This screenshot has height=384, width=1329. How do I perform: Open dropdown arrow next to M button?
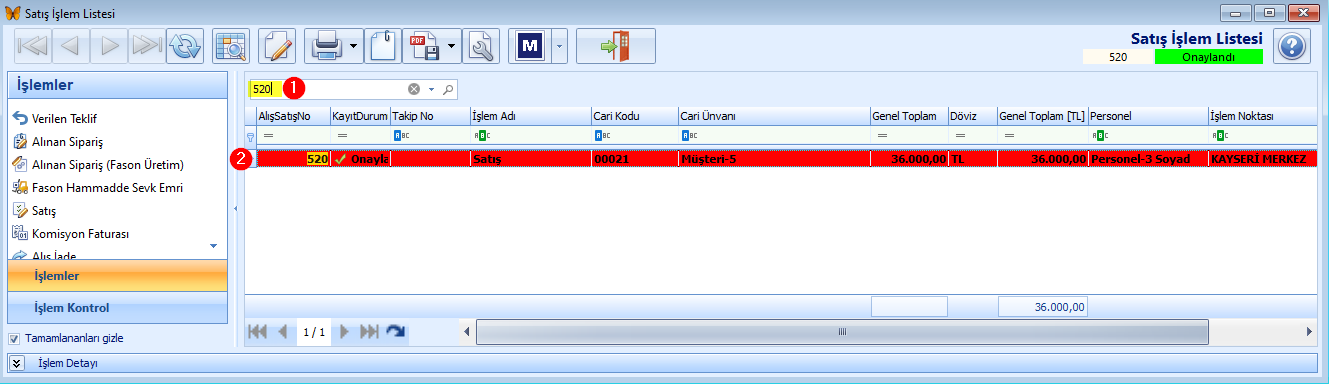point(559,46)
